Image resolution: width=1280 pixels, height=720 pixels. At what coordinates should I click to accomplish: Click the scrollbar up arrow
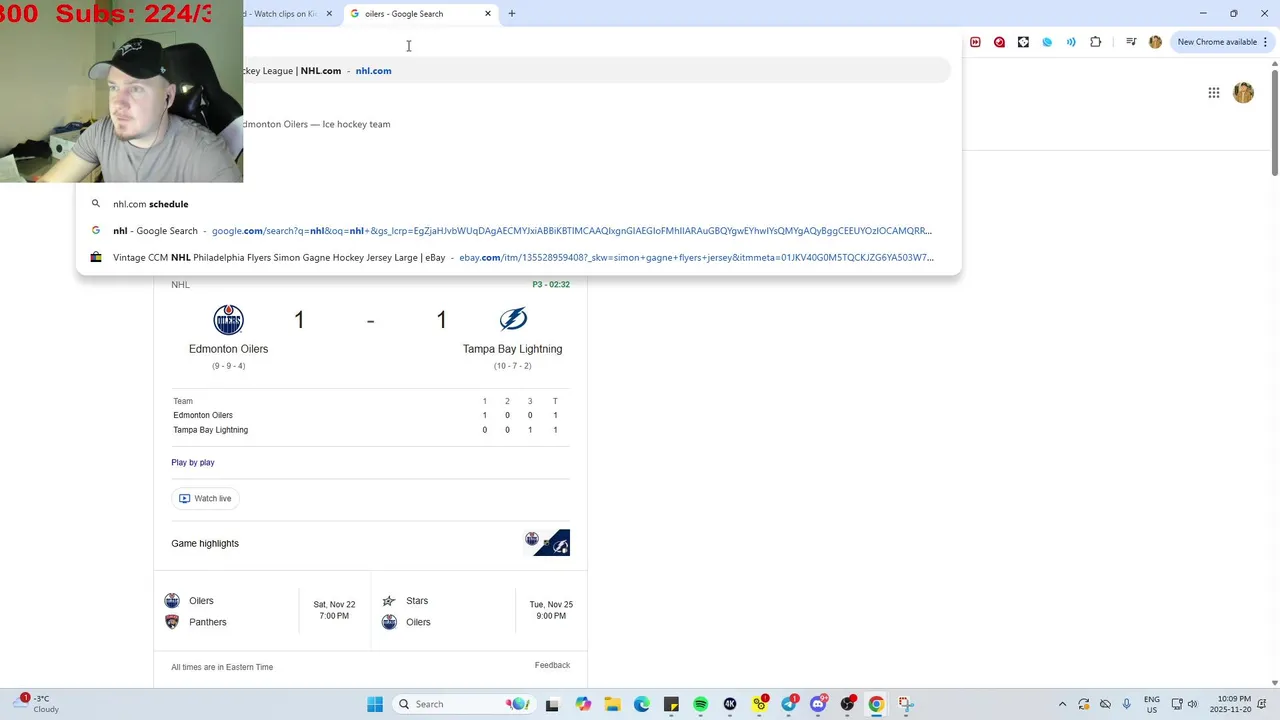pos(1274,64)
